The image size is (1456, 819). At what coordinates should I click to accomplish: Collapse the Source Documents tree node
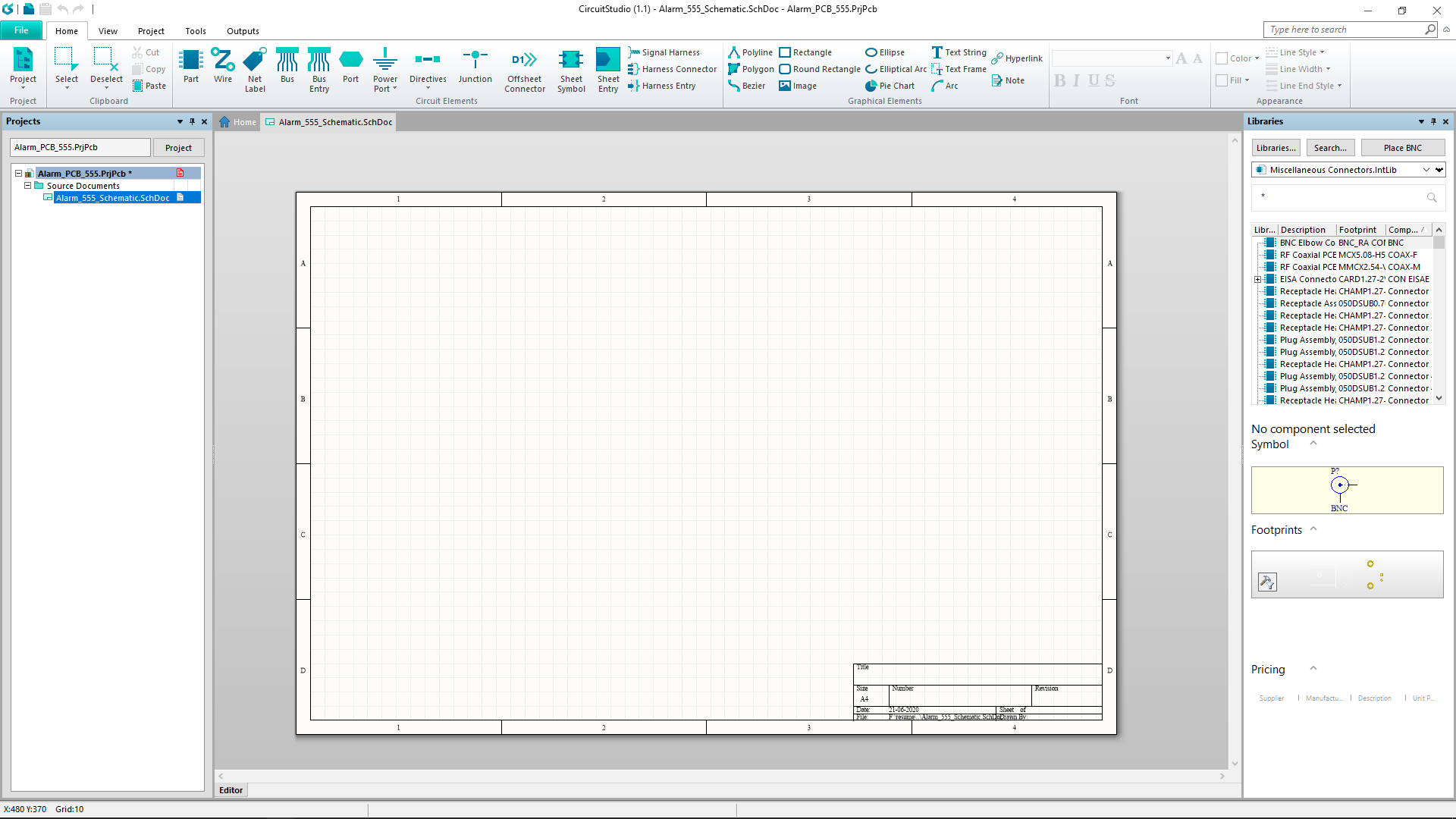click(28, 185)
